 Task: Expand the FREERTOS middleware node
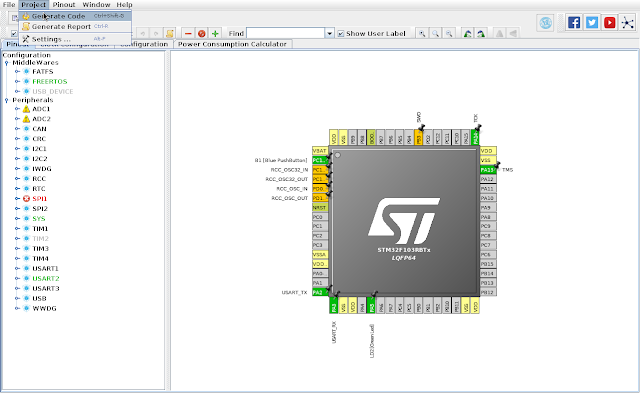coord(17,81)
